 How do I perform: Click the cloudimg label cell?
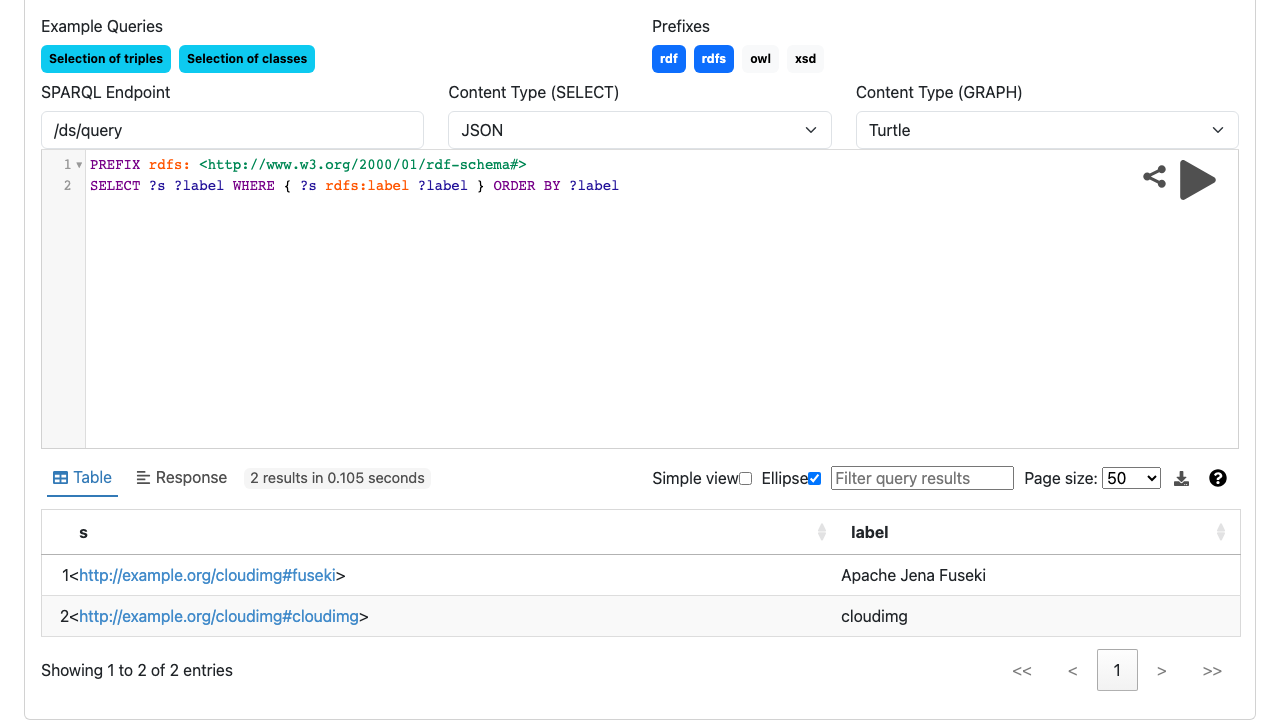coord(1035,616)
